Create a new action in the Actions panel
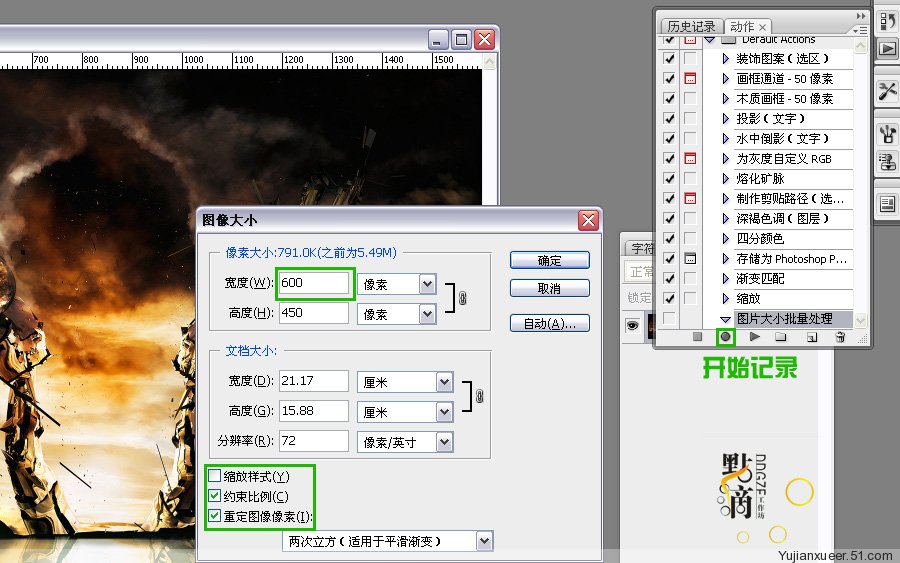 click(x=812, y=337)
